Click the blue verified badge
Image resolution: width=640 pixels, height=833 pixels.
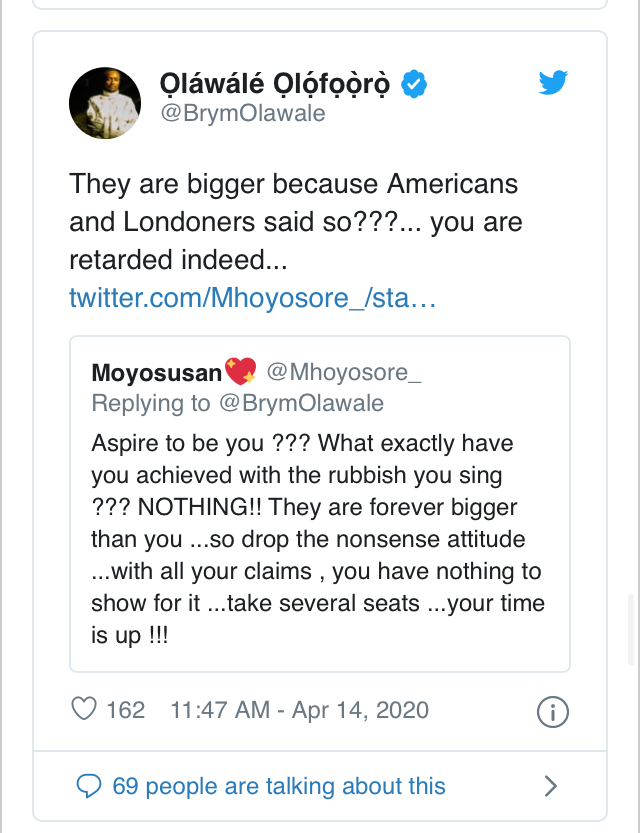pyautogui.click(x=415, y=84)
